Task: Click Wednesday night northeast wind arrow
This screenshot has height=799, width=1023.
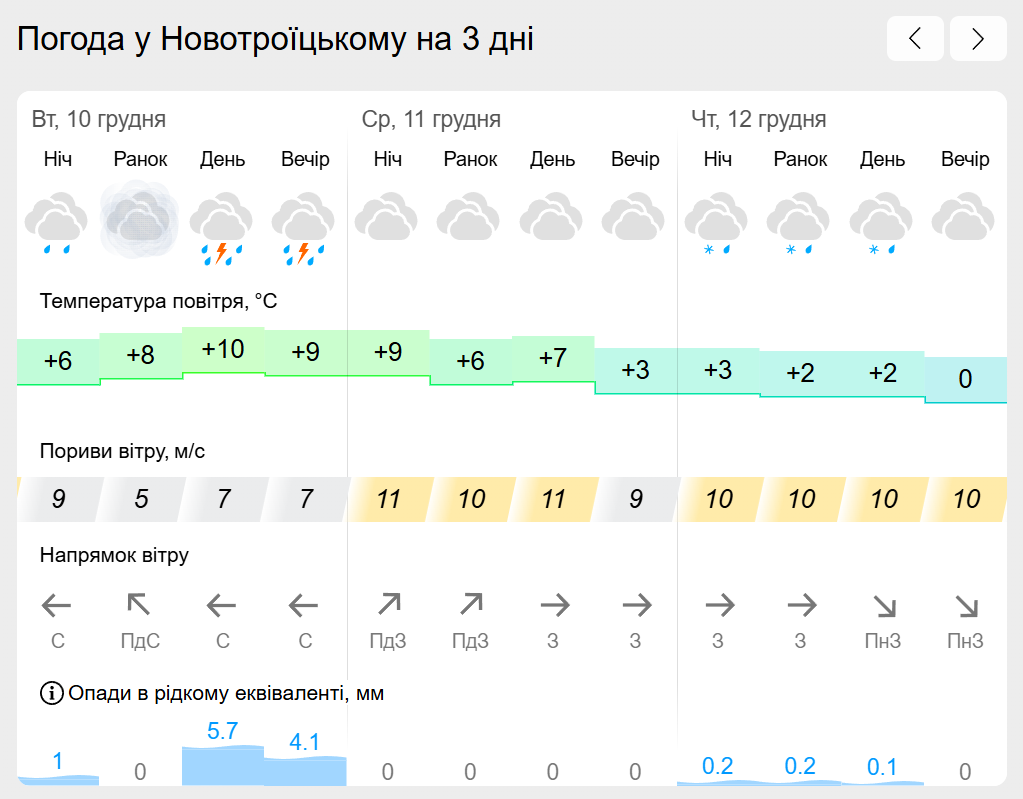Action: pyautogui.click(x=389, y=604)
